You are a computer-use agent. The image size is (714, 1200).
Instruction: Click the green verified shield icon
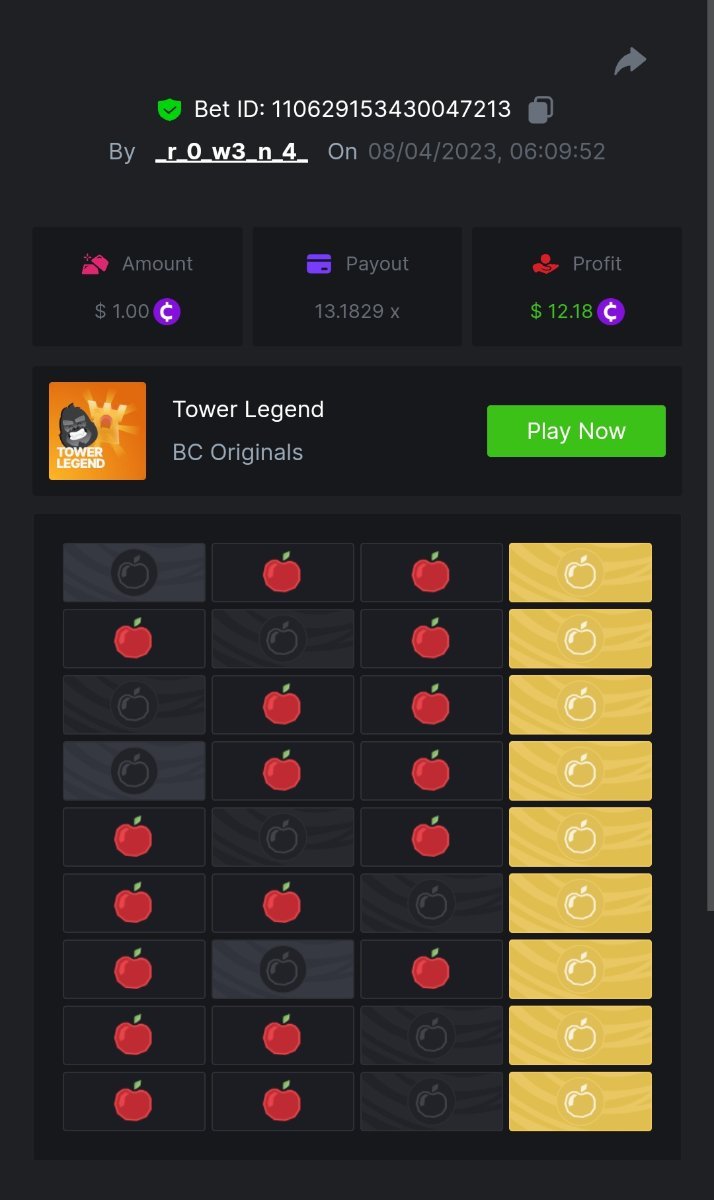tap(169, 109)
